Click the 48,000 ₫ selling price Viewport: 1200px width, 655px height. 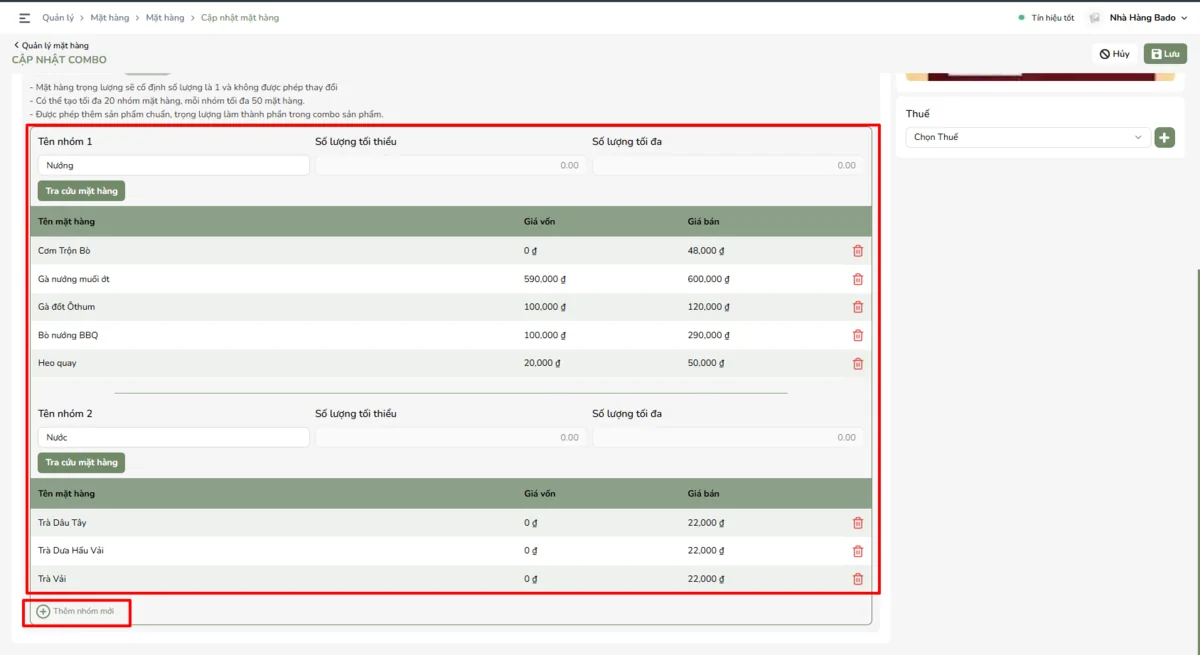706,251
